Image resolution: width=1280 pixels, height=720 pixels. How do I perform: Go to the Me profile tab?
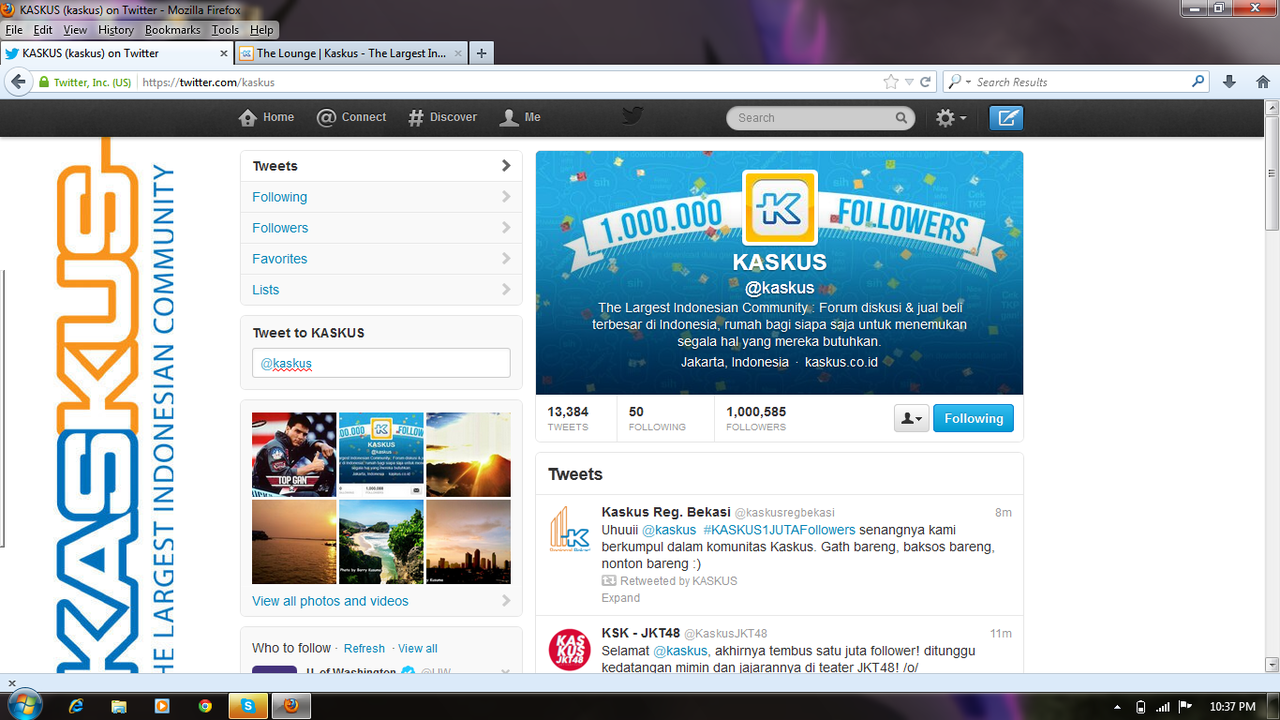click(x=520, y=118)
